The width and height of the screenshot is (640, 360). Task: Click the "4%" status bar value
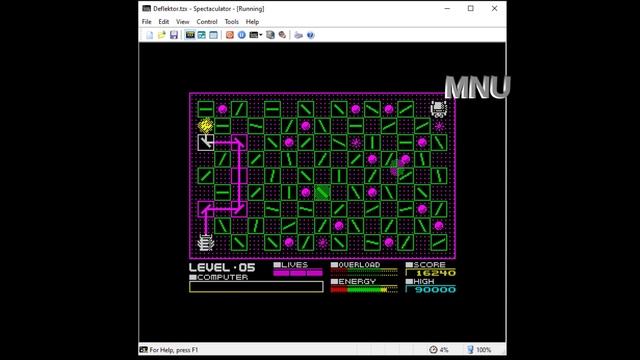click(444, 350)
